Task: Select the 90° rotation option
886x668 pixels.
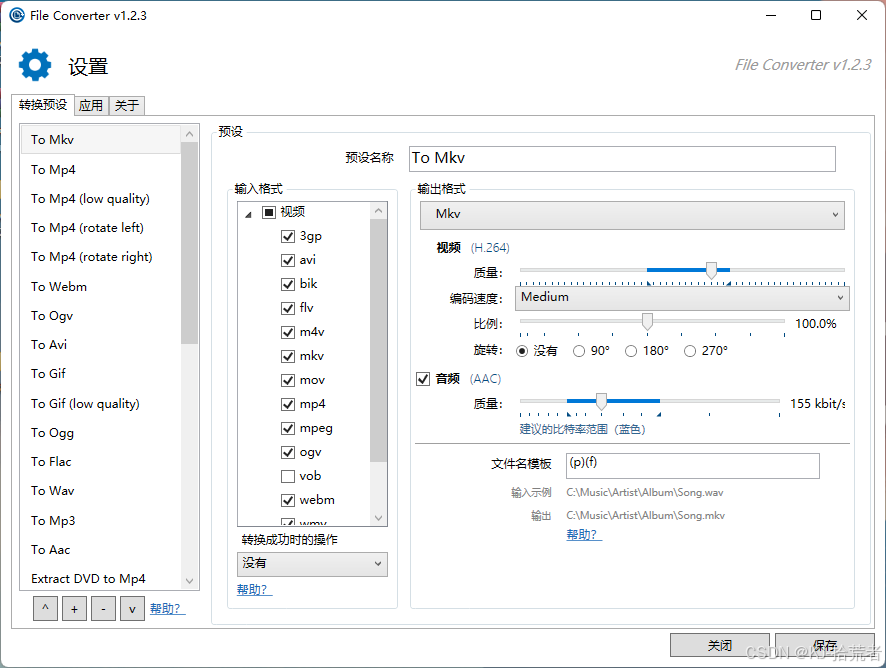Action: (x=579, y=351)
